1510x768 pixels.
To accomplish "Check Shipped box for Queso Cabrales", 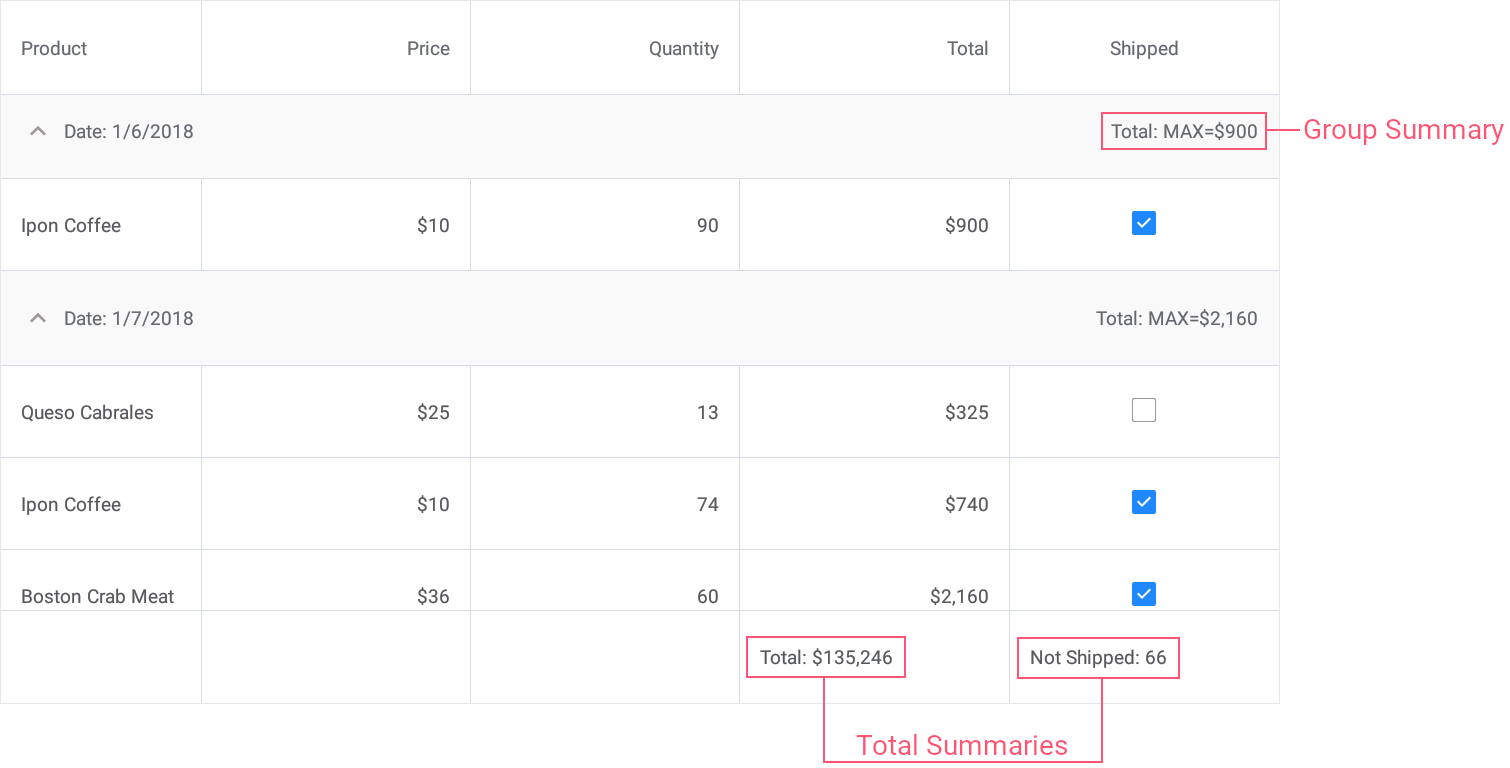I will point(1143,410).
